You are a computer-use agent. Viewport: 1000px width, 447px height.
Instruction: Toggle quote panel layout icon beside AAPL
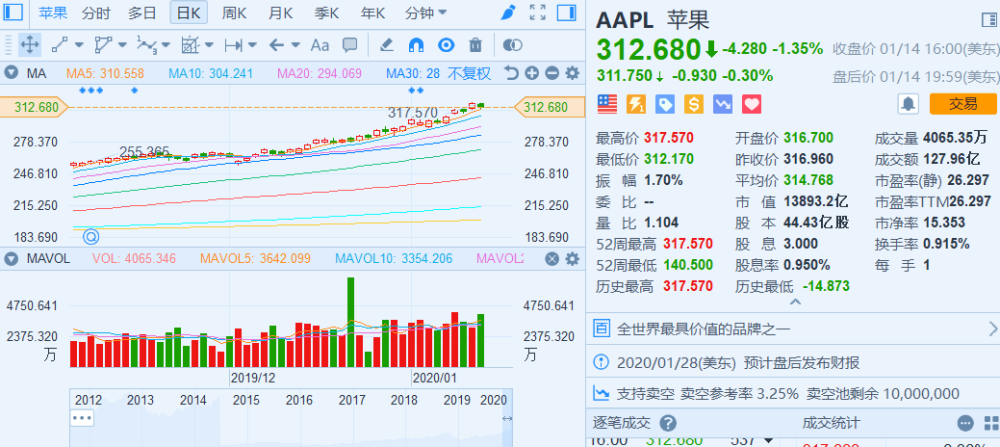[989, 20]
